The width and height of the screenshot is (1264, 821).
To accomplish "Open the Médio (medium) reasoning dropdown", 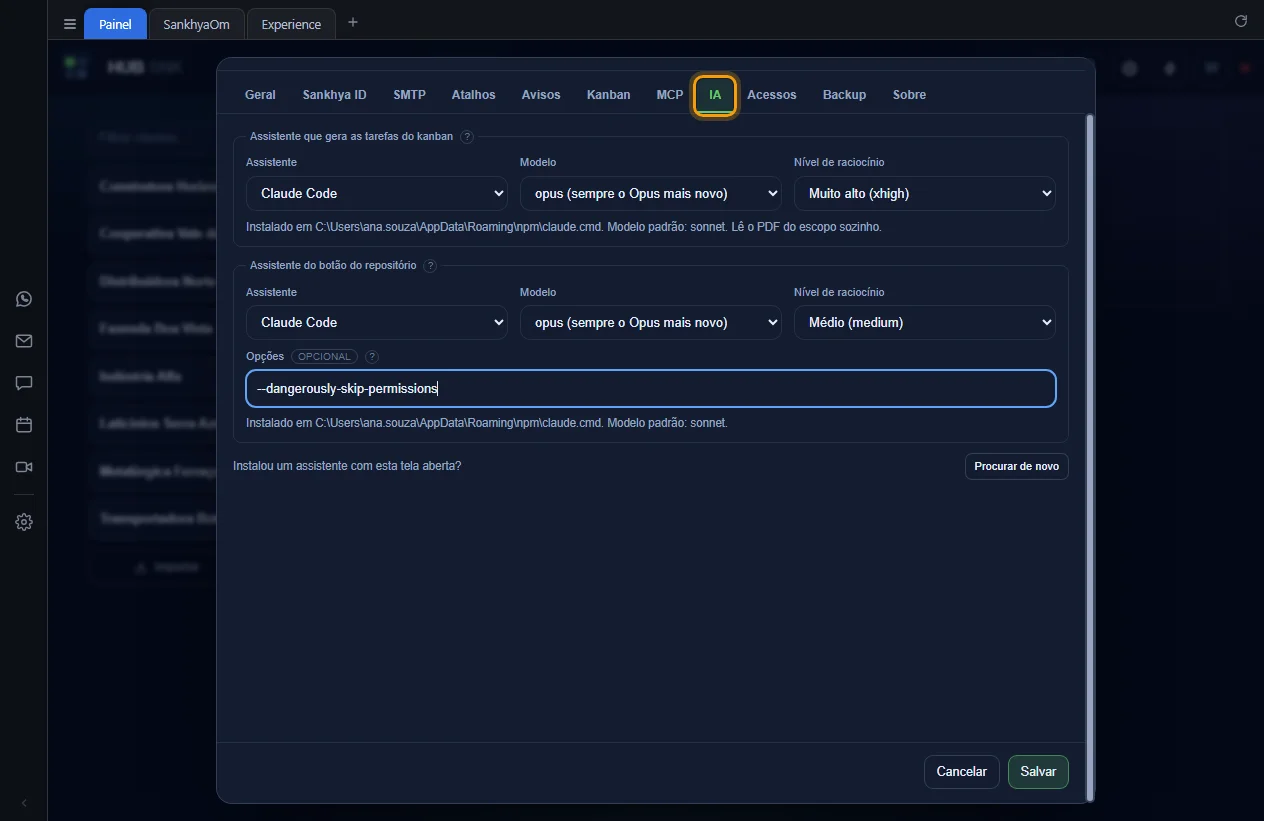I will (x=925, y=322).
